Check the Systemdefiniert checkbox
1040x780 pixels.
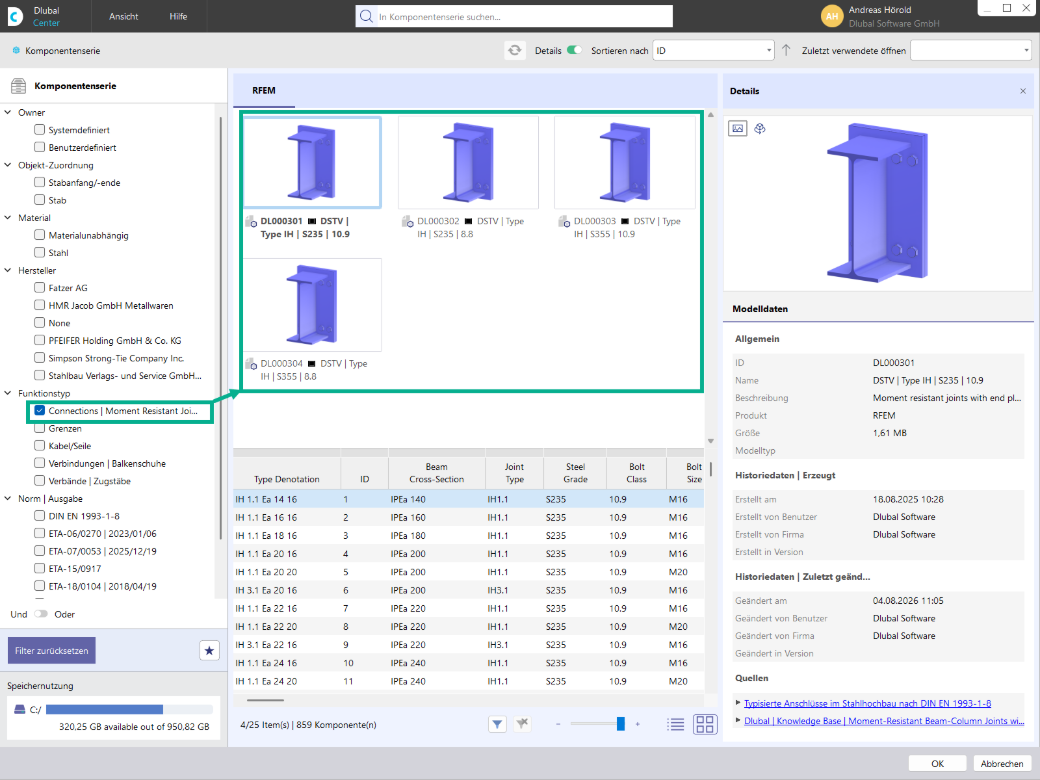pos(40,130)
